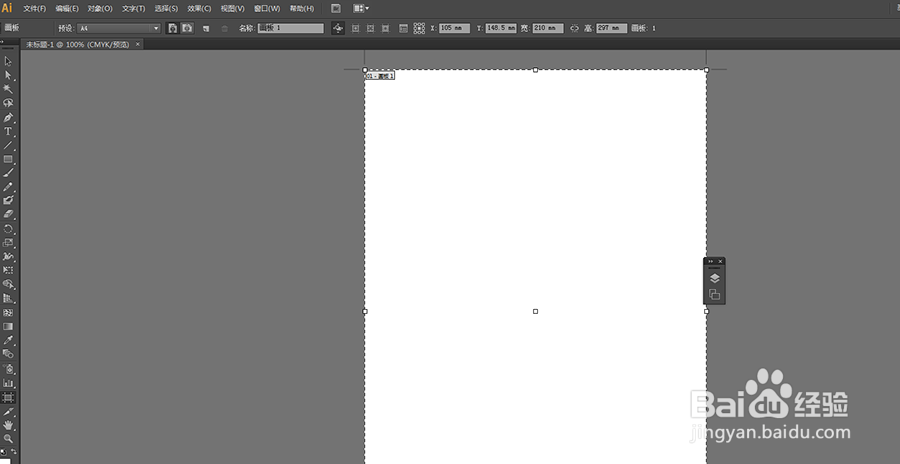900x464 pixels.
Task: Swap fill and stroke colors
Action: click(x=13, y=452)
